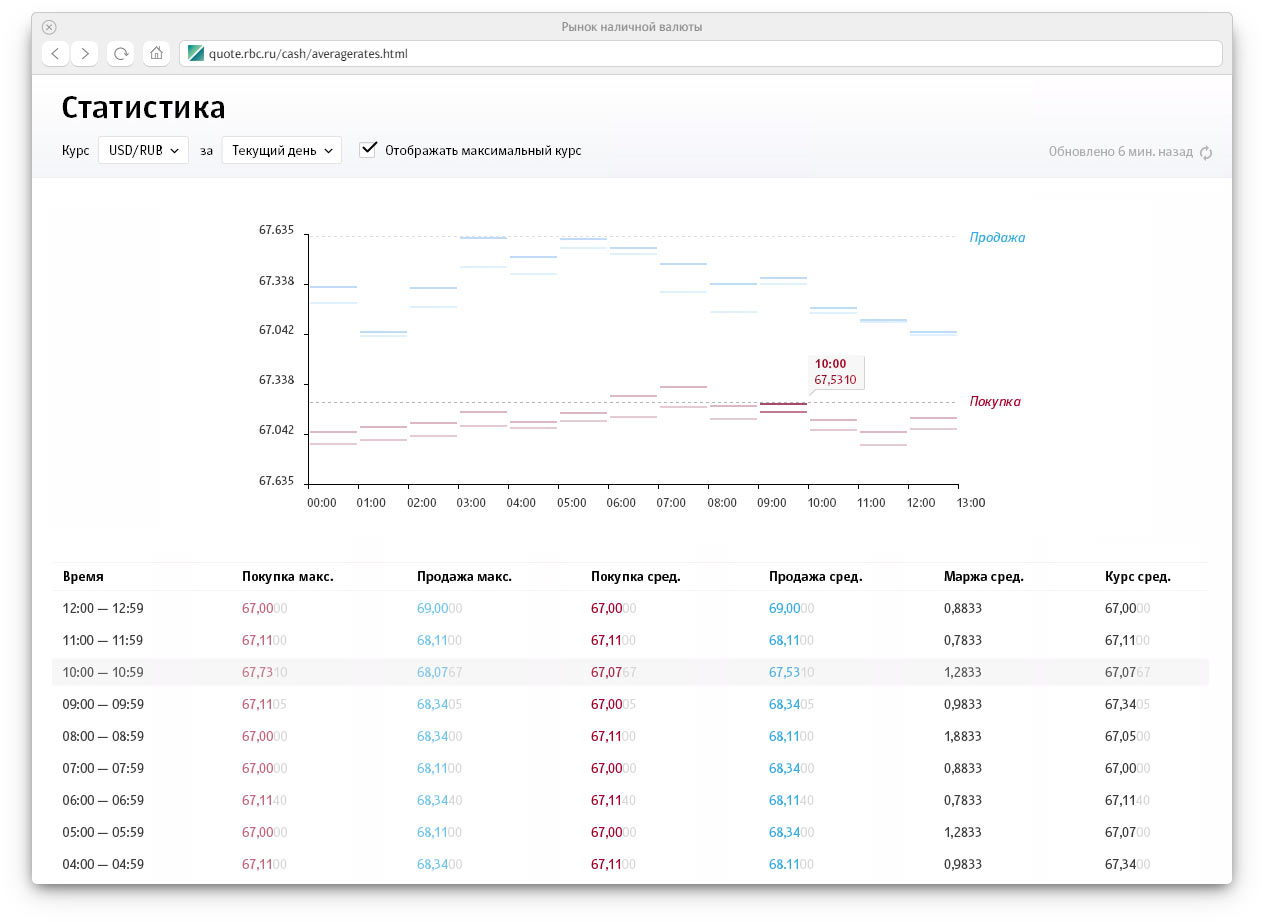
Task: Toggle the "Отображать максимальный курс" checkbox
Action: 369,150
